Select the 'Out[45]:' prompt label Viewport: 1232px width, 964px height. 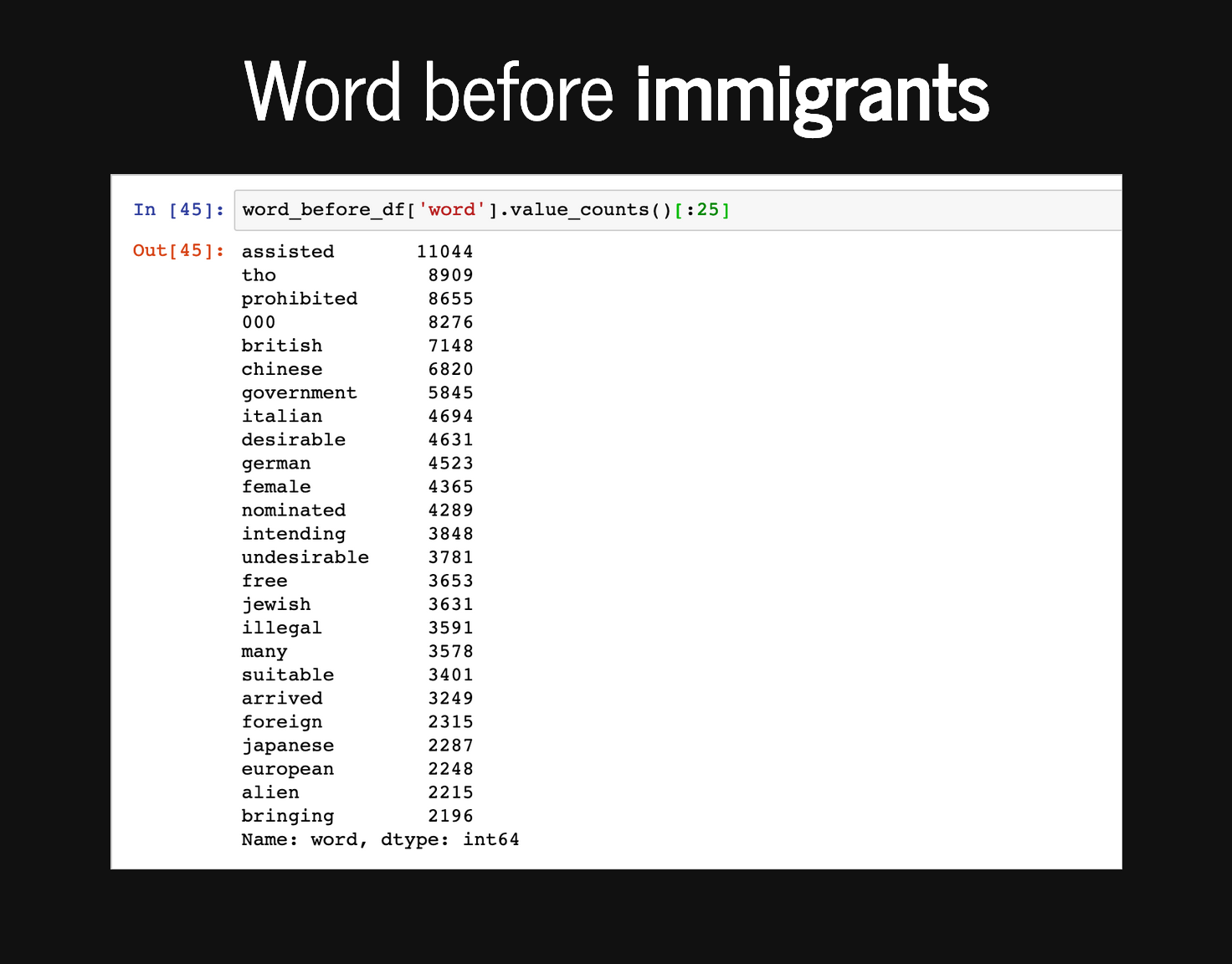pyautogui.click(x=179, y=250)
